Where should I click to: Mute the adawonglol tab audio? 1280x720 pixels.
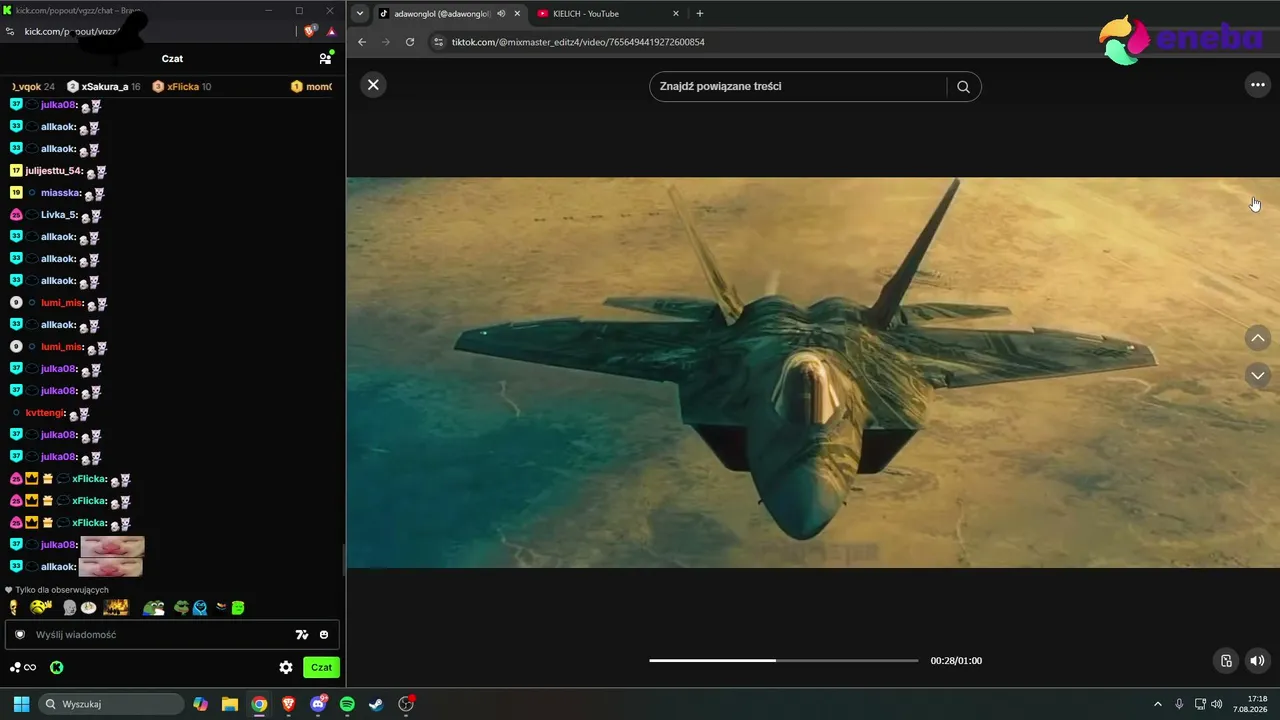click(501, 14)
